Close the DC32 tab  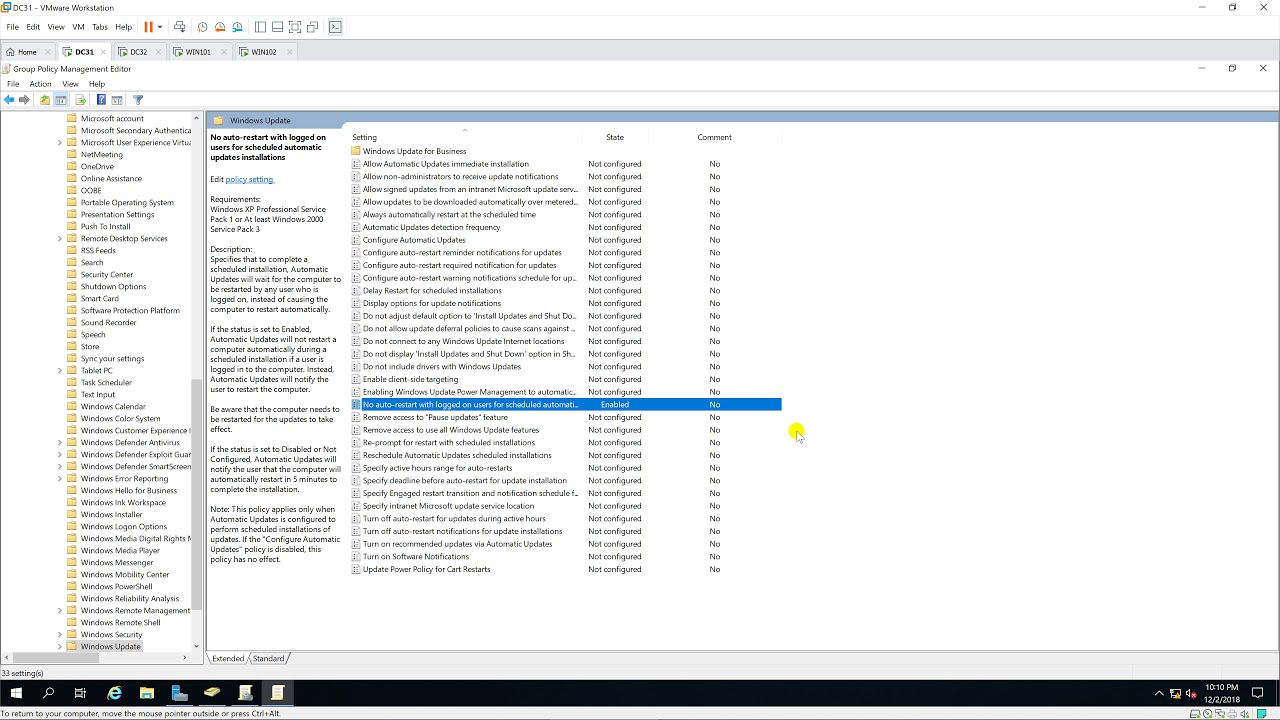(159, 52)
